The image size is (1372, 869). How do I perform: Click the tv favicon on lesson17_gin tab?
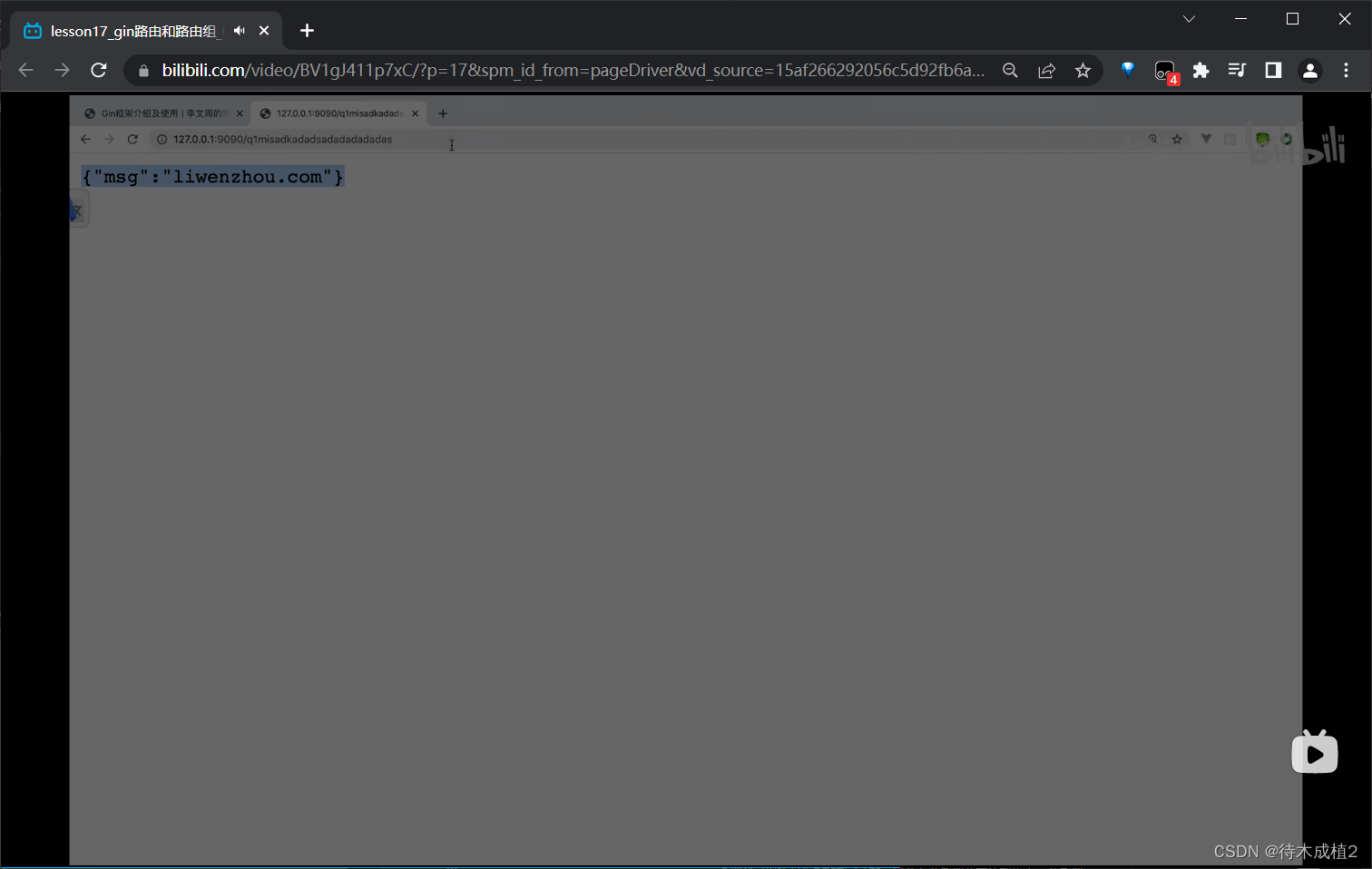pyautogui.click(x=33, y=31)
